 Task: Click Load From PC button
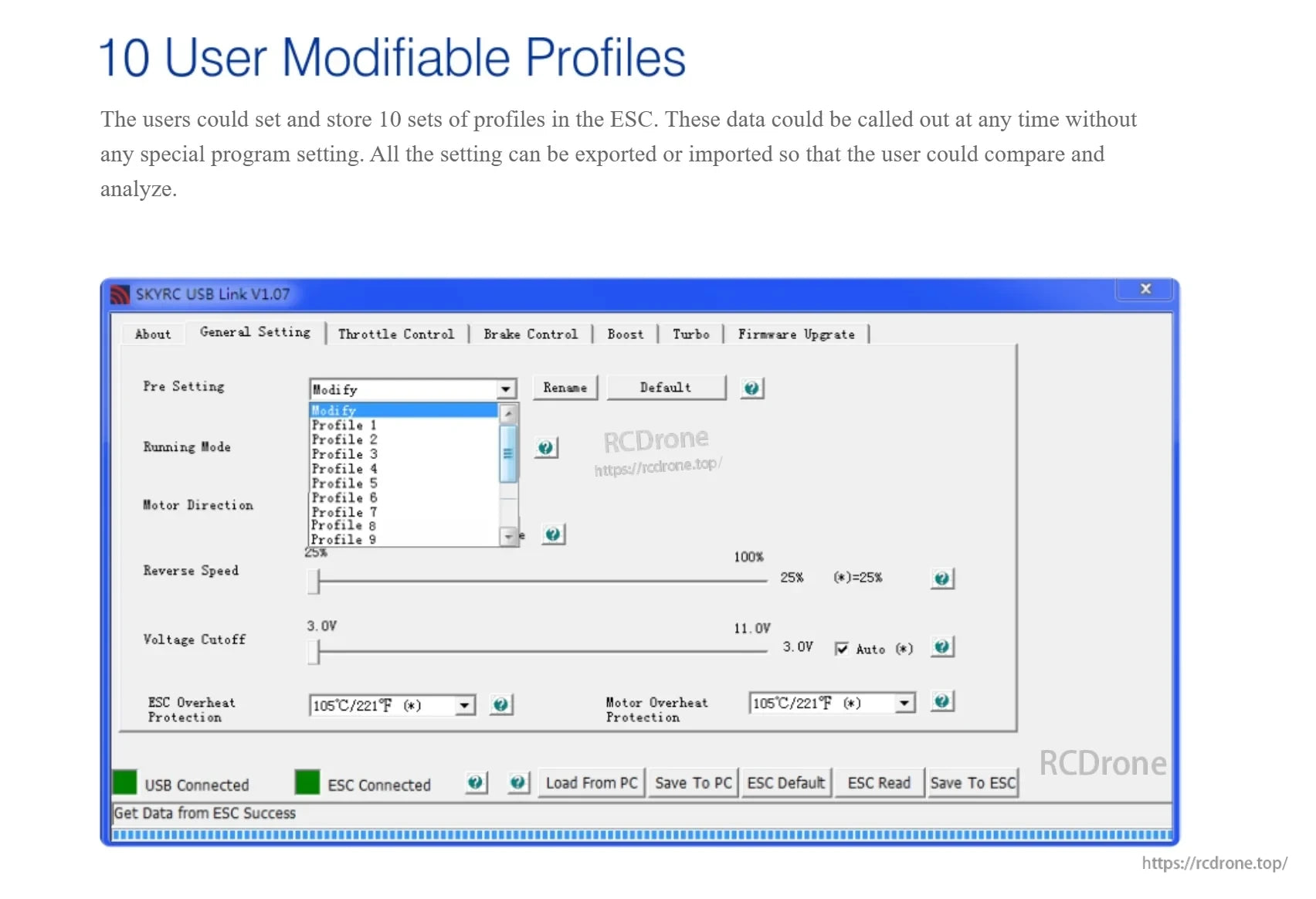592,783
